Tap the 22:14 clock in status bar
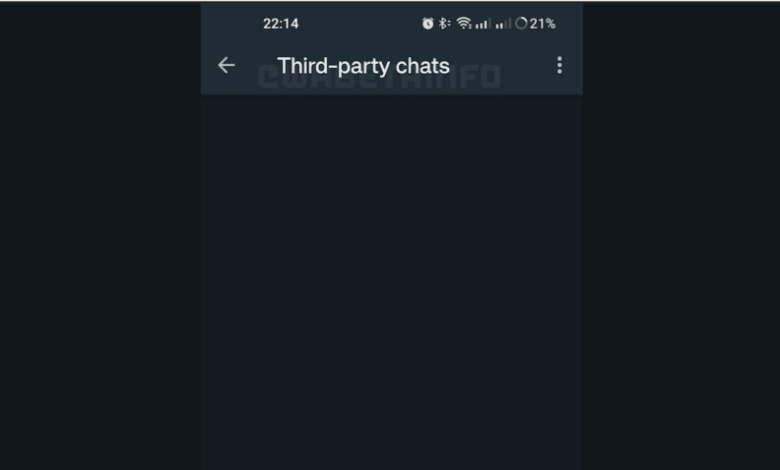 [281, 23]
